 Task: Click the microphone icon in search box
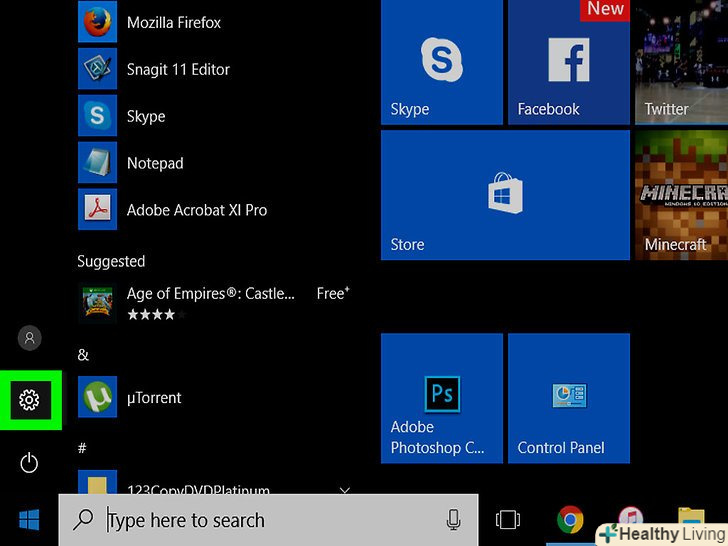(453, 520)
